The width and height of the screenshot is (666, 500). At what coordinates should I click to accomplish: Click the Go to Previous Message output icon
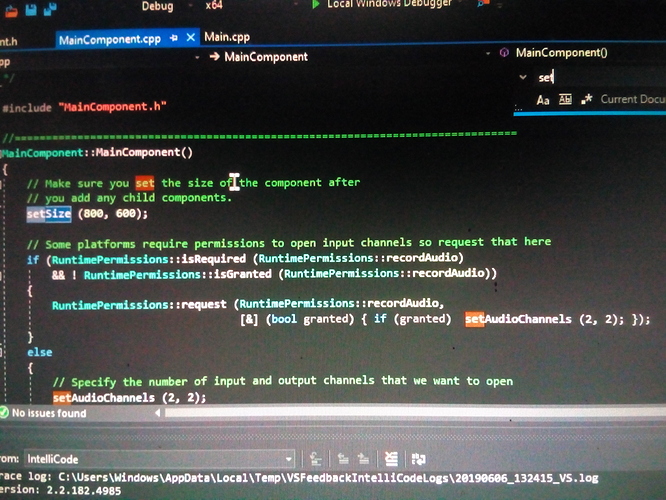click(343, 459)
